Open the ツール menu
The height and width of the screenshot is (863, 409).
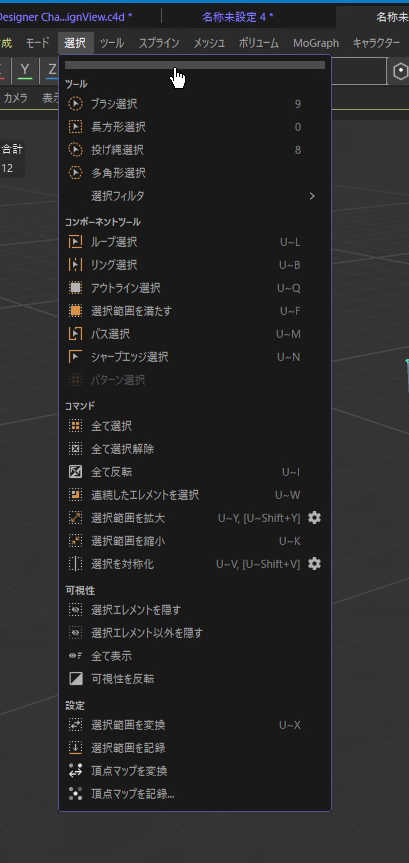coord(112,43)
